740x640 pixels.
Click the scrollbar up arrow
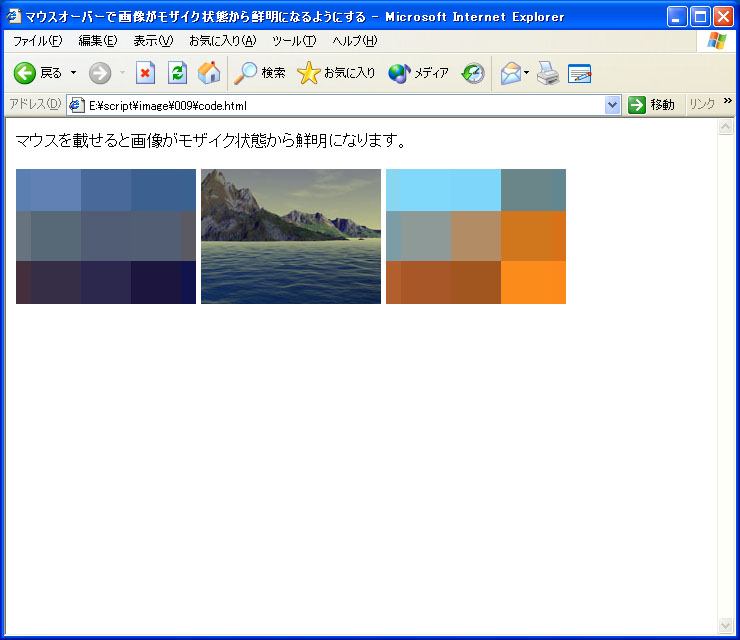click(x=725, y=126)
